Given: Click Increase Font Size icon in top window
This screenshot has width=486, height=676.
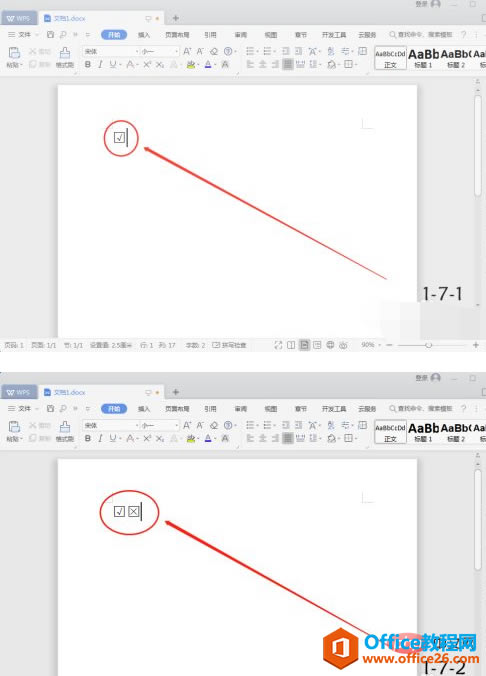Looking at the screenshot, I should click(187, 51).
